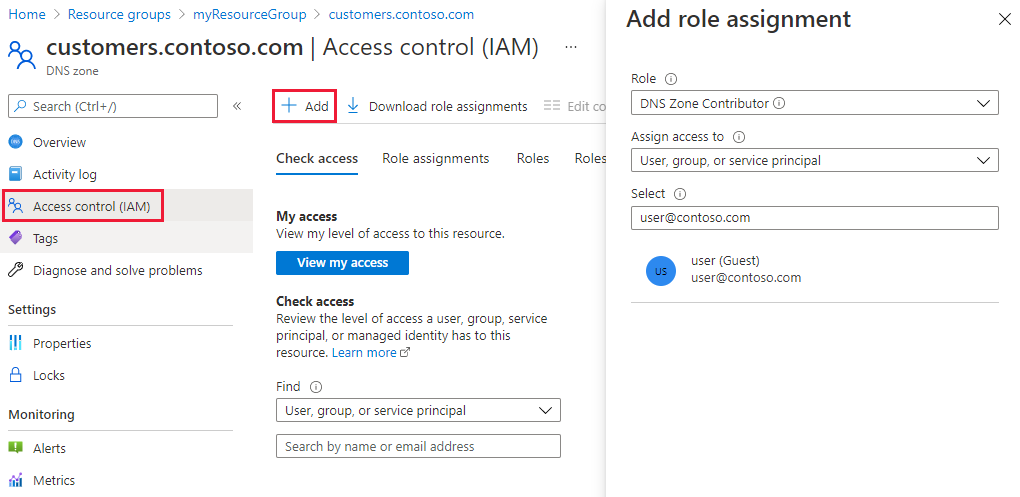Open the Activity log
Viewport: 1020px width, 497px height.
(x=64, y=174)
